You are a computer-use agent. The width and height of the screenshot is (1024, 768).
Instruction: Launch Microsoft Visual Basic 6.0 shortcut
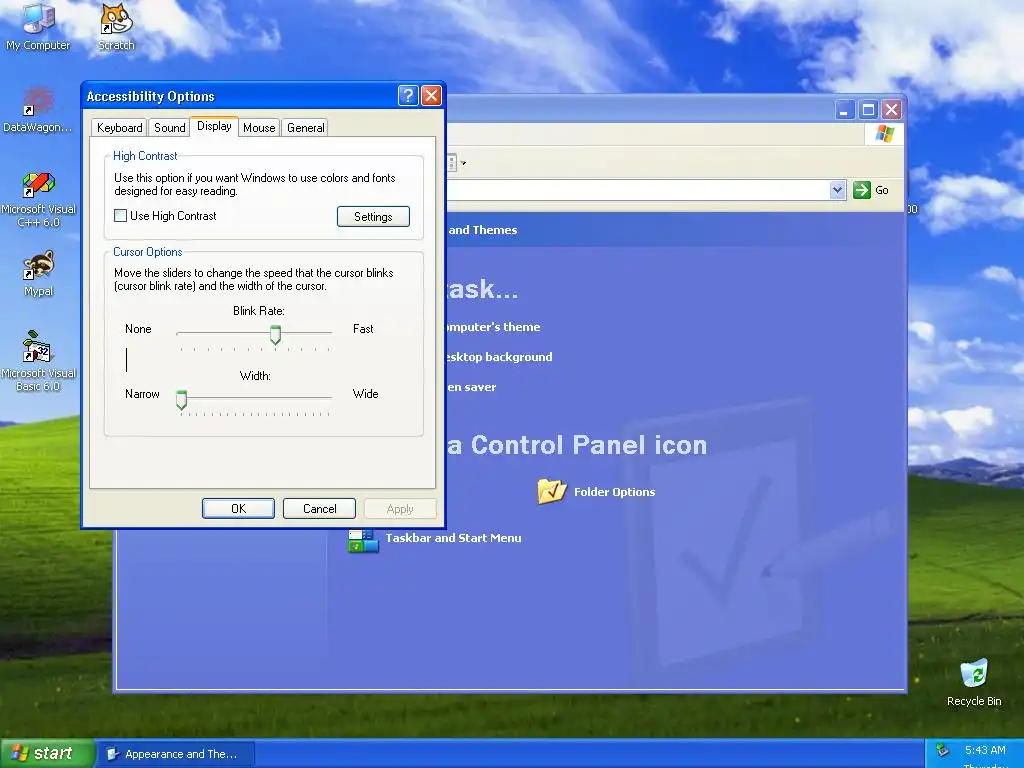click(38, 360)
